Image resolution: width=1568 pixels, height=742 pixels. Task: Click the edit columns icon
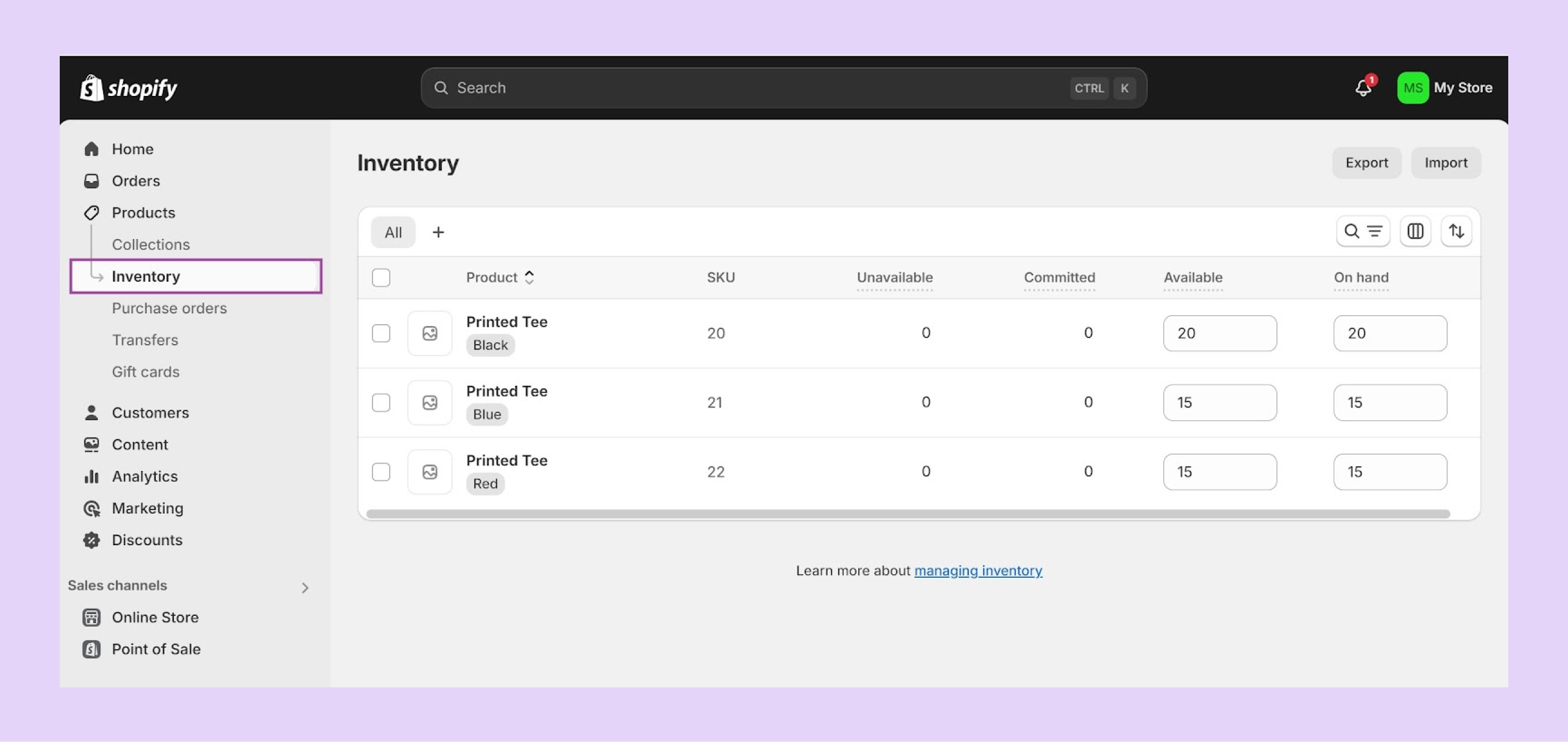[x=1415, y=231]
